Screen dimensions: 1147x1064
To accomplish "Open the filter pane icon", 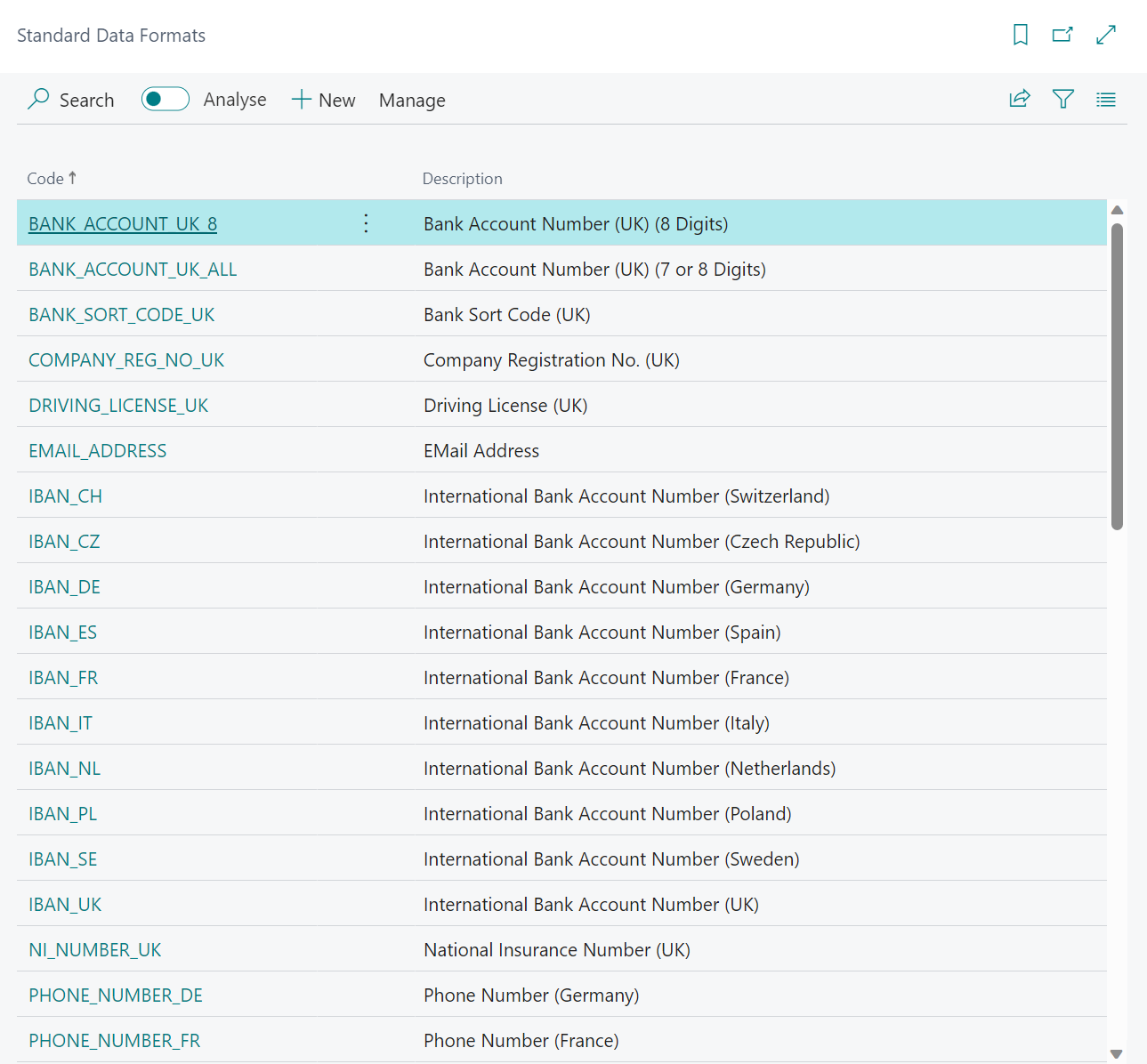I will 1062,99.
